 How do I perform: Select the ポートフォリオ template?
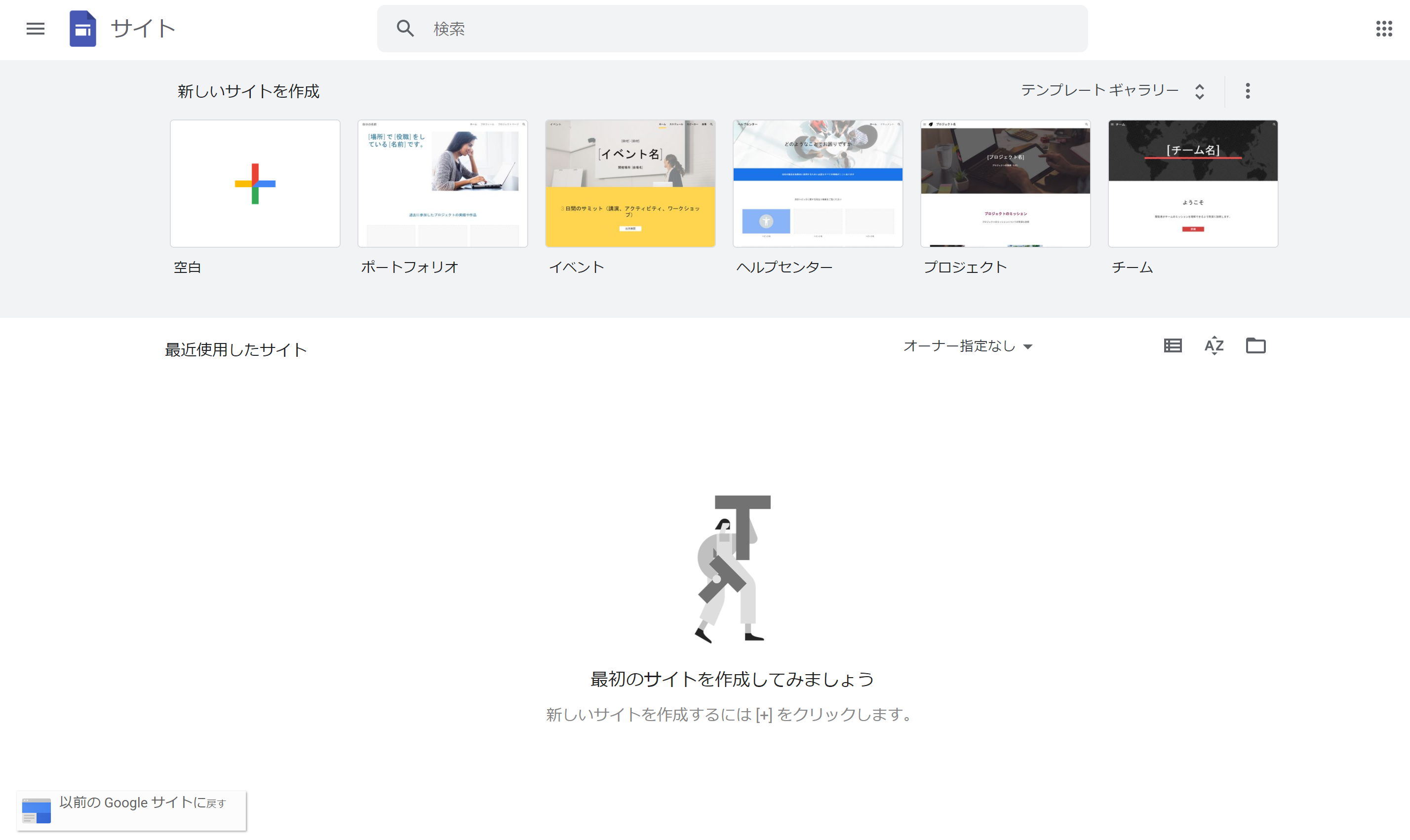pos(442,184)
